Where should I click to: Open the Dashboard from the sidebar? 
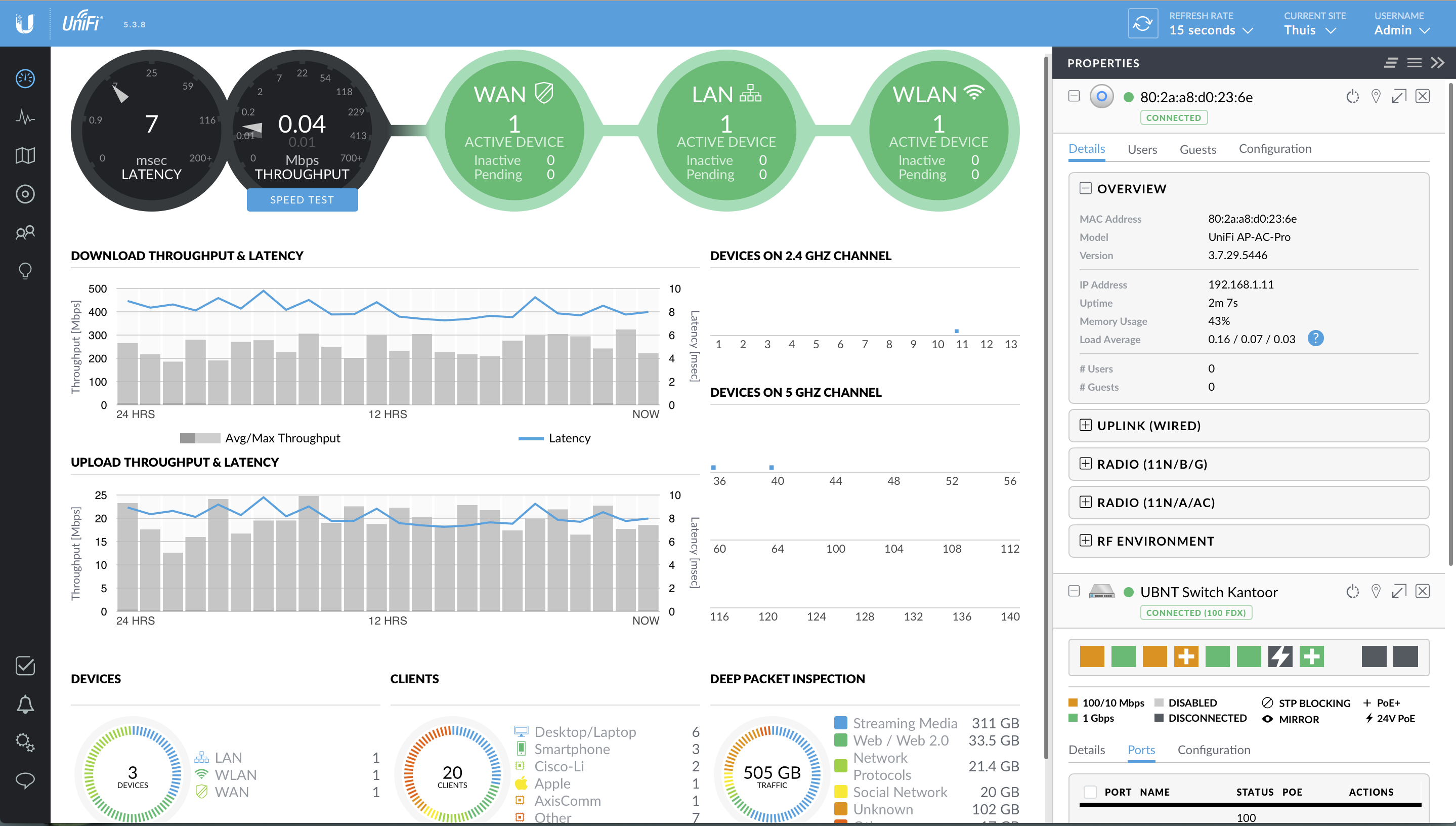(x=25, y=78)
